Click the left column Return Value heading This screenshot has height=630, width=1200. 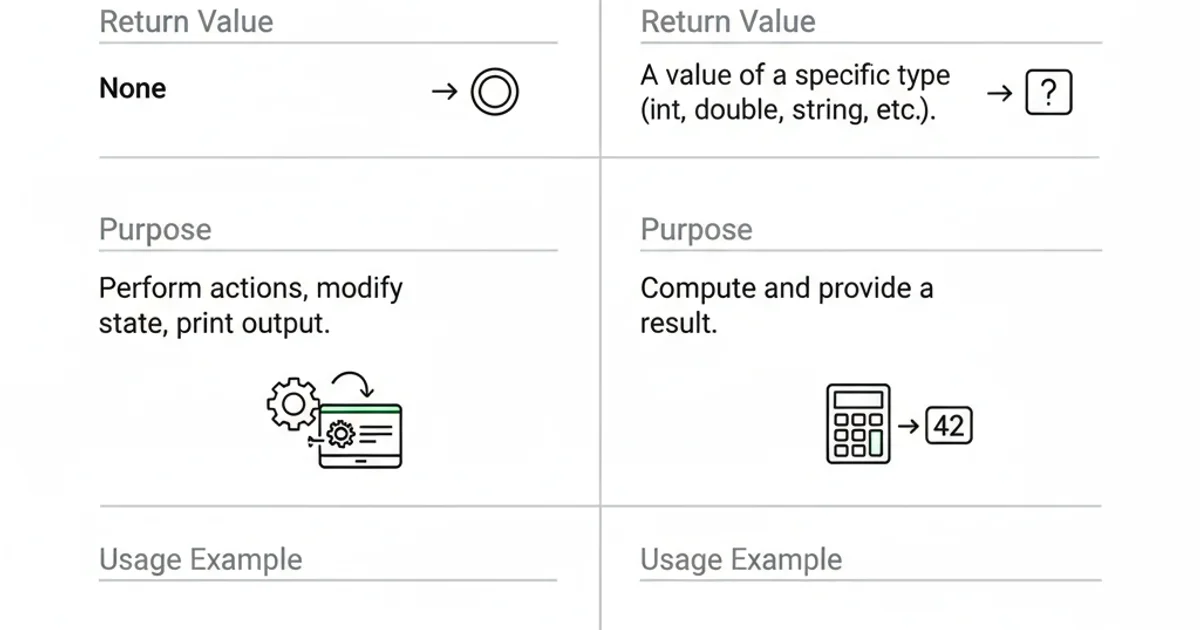tap(186, 22)
